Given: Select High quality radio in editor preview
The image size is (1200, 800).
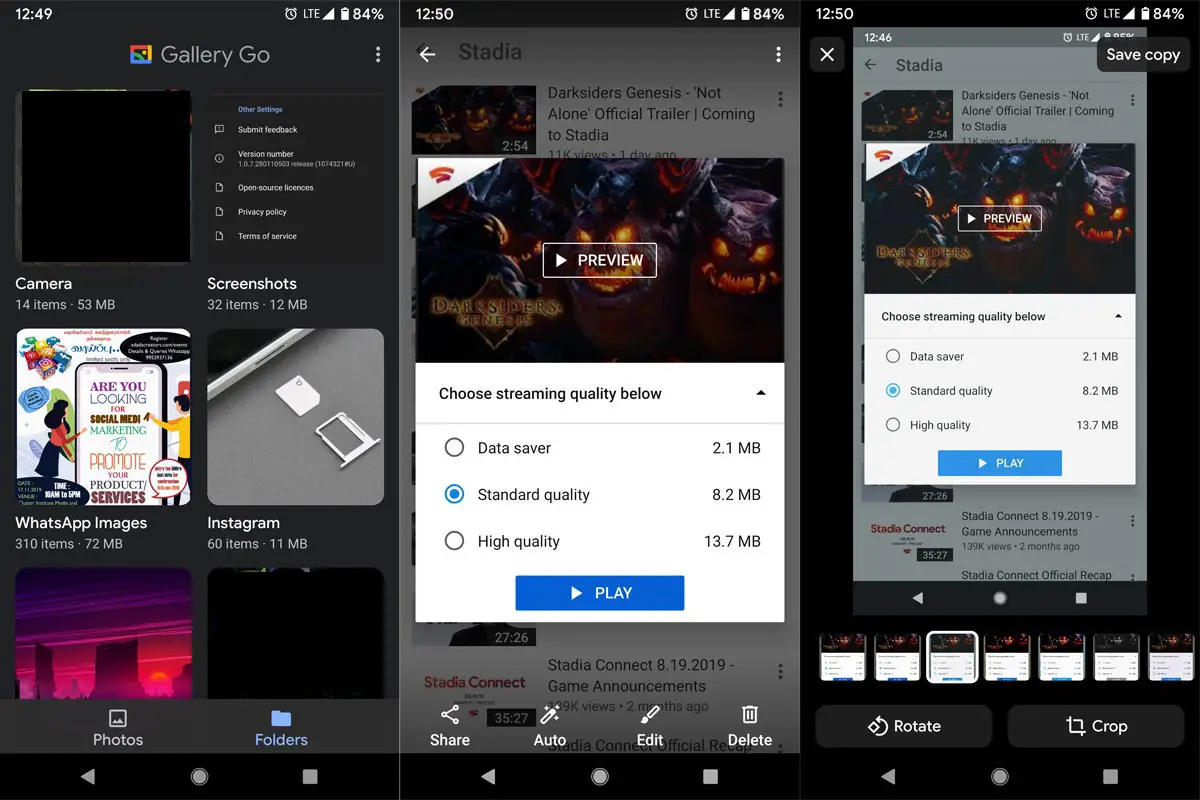Looking at the screenshot, I should [893, 425].
